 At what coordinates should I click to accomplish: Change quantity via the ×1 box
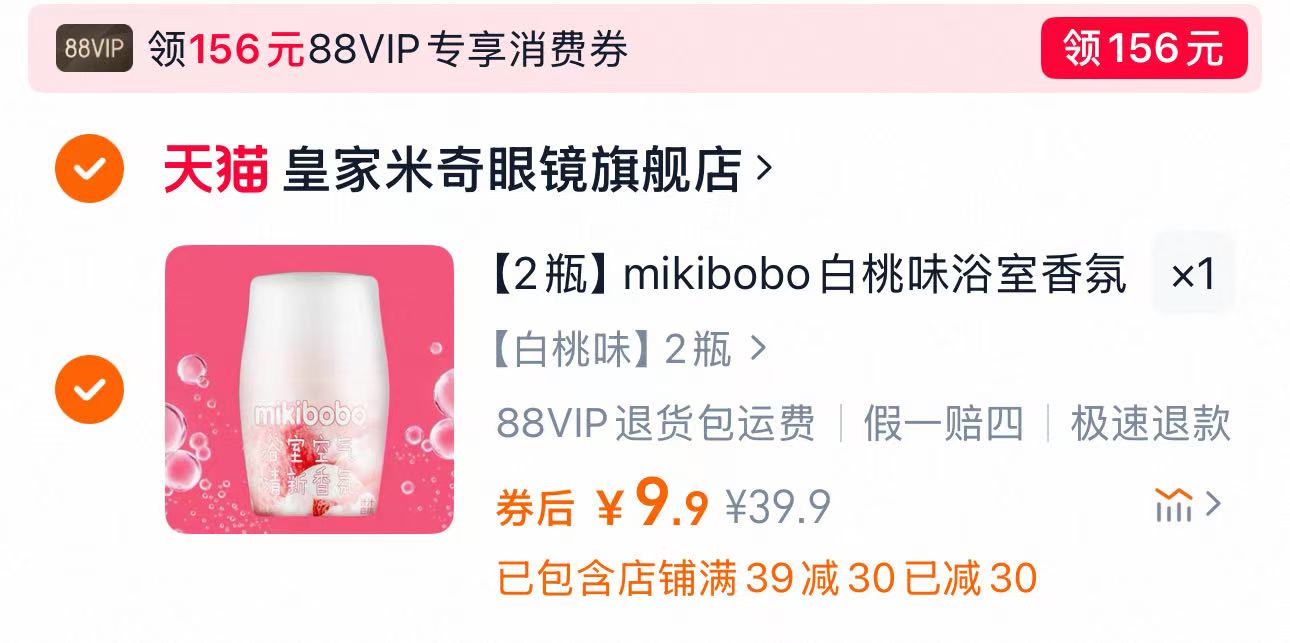1193,274
